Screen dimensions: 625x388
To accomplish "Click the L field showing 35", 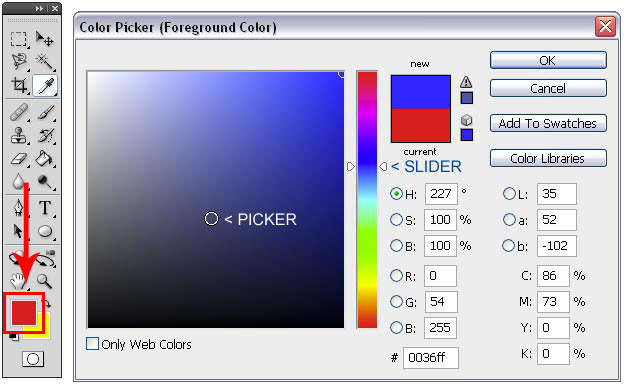I will 557,194.
